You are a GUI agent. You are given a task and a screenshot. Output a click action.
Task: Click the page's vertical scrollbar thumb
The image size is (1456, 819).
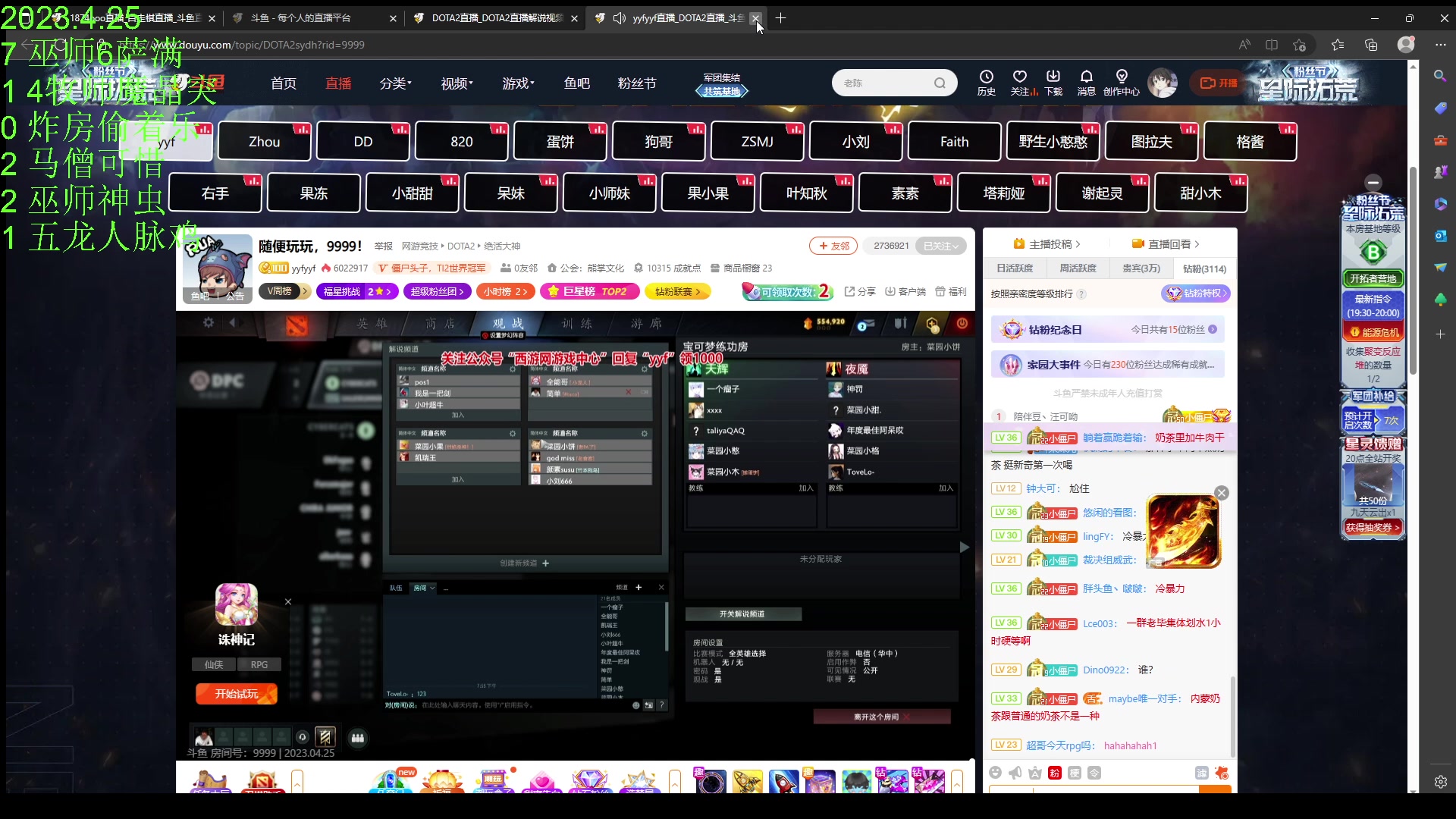[1413, 269]
